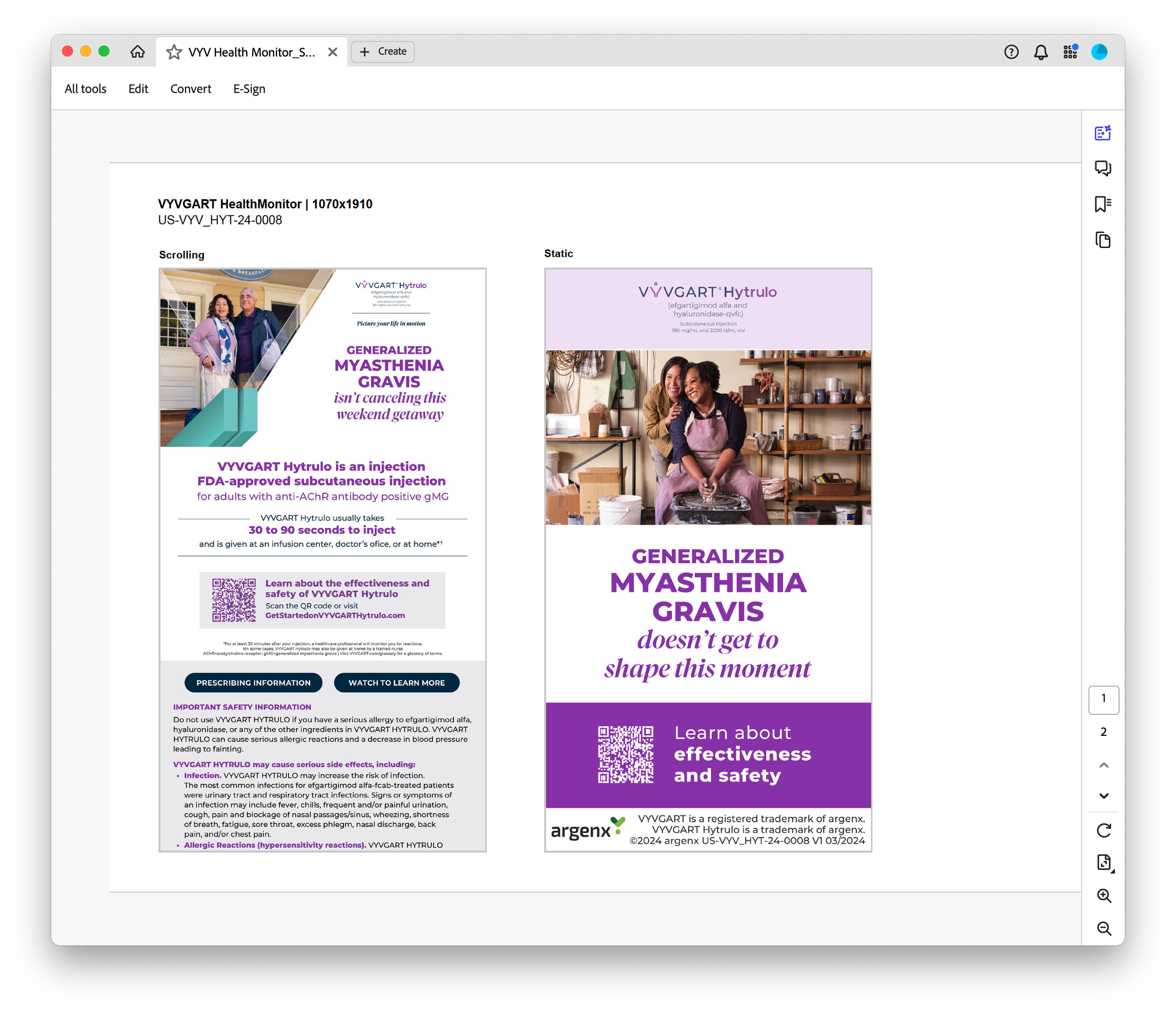
Task: Zoom in on the document
Action: [1104, 895]
